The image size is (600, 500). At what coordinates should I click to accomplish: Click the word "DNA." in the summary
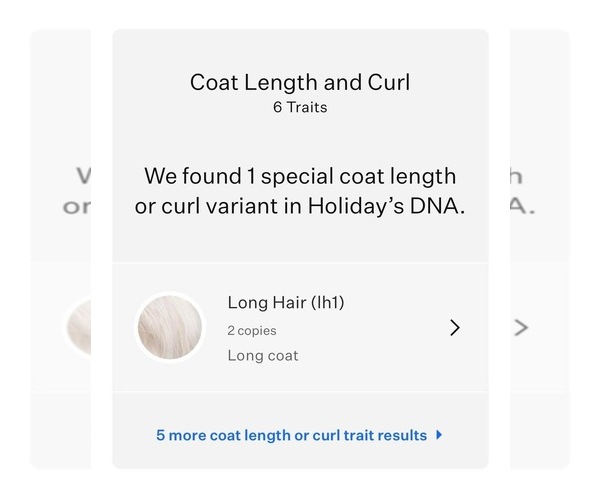tap(439, 207)
